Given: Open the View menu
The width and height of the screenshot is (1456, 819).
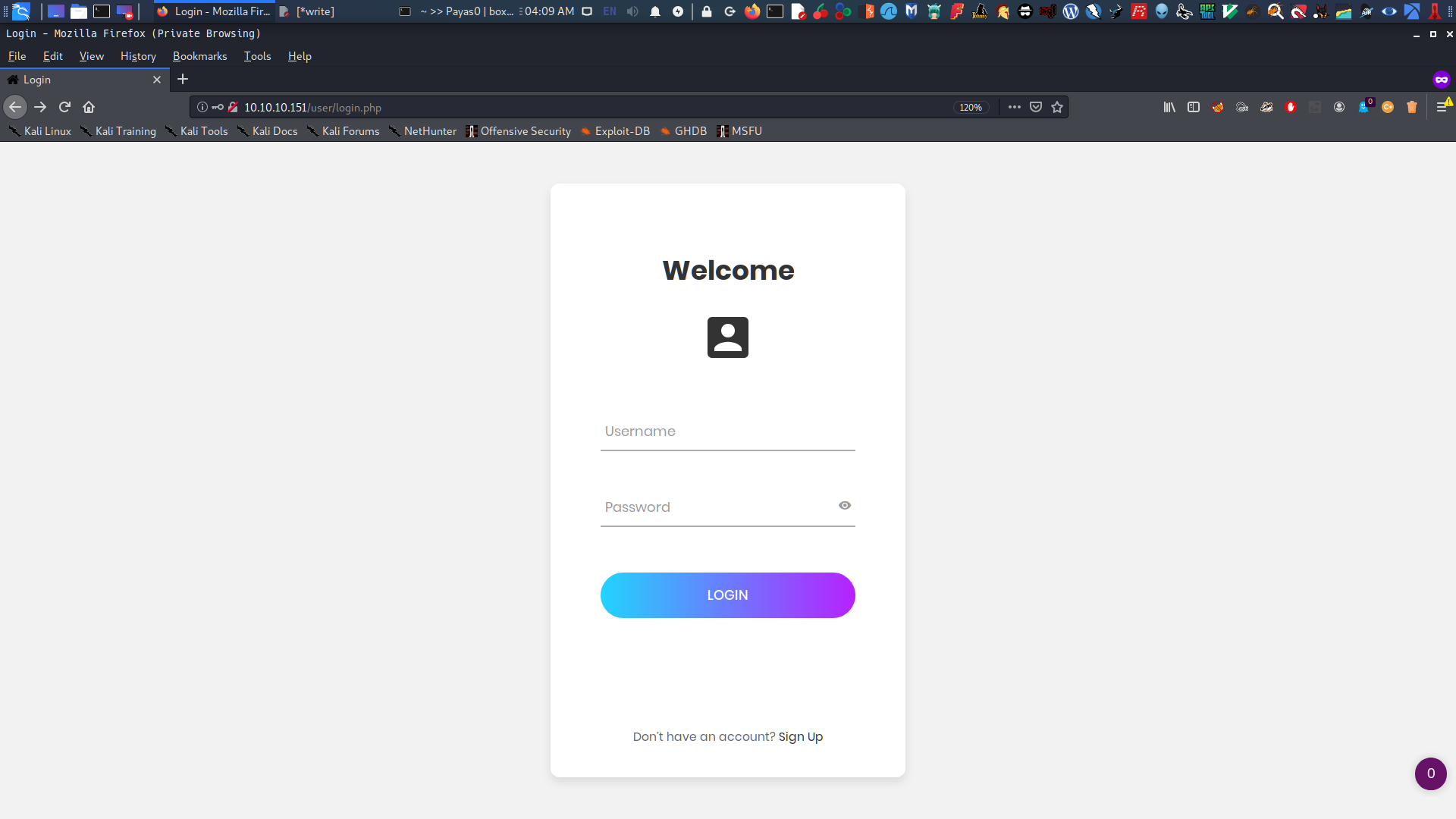Looking at the screenshot, I should [91, 56].
